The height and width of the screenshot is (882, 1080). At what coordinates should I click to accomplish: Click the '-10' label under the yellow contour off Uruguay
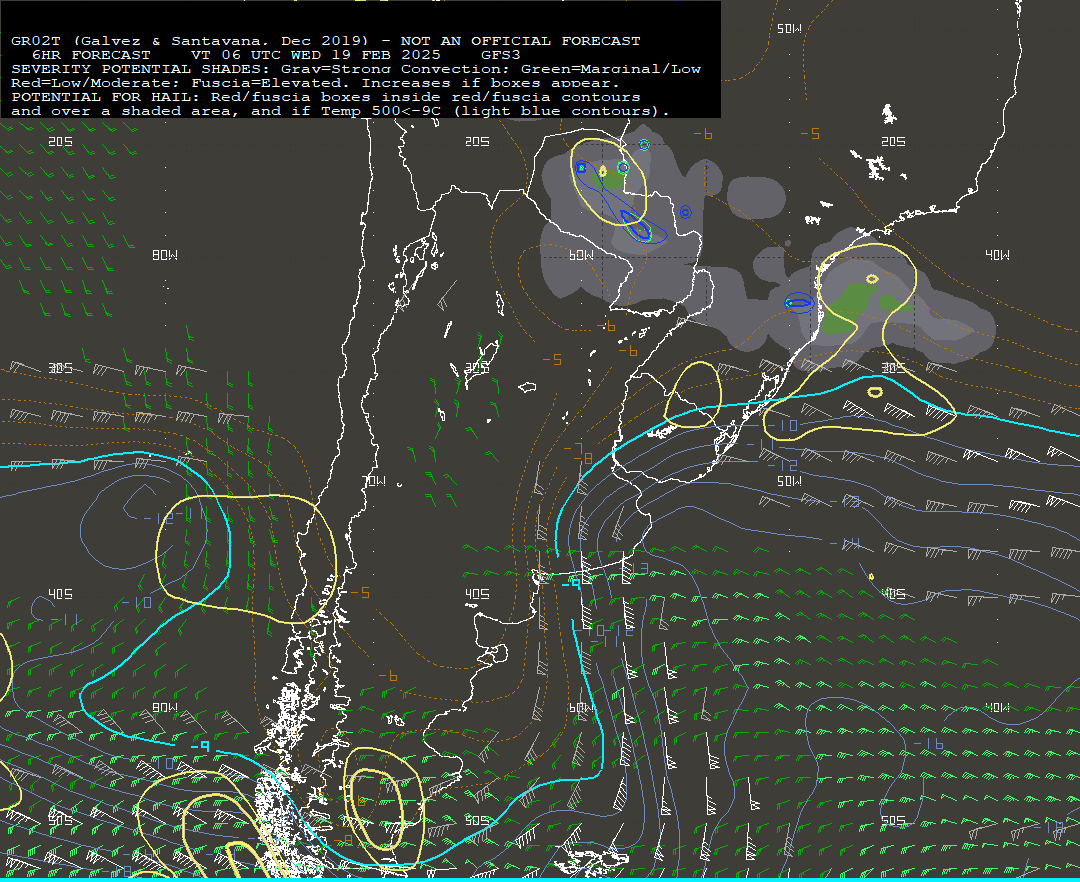783,426
